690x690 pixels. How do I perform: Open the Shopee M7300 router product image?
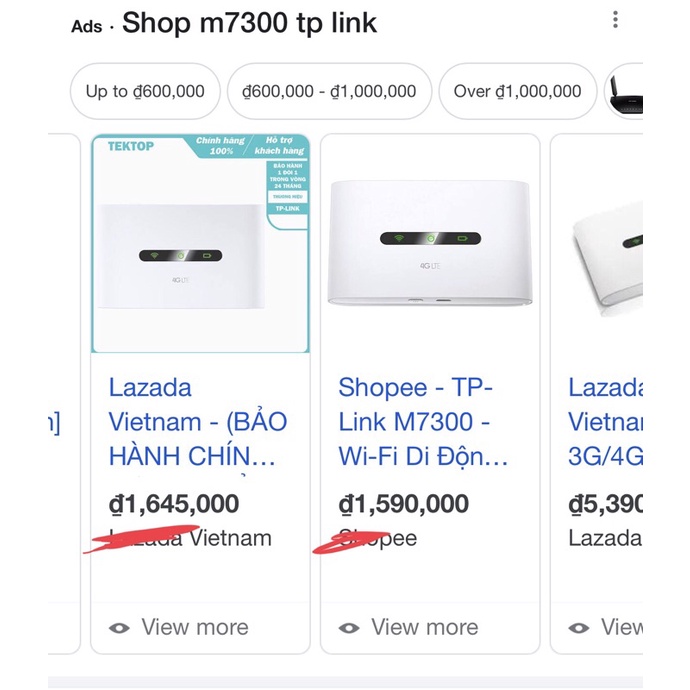tap(430, 244)
